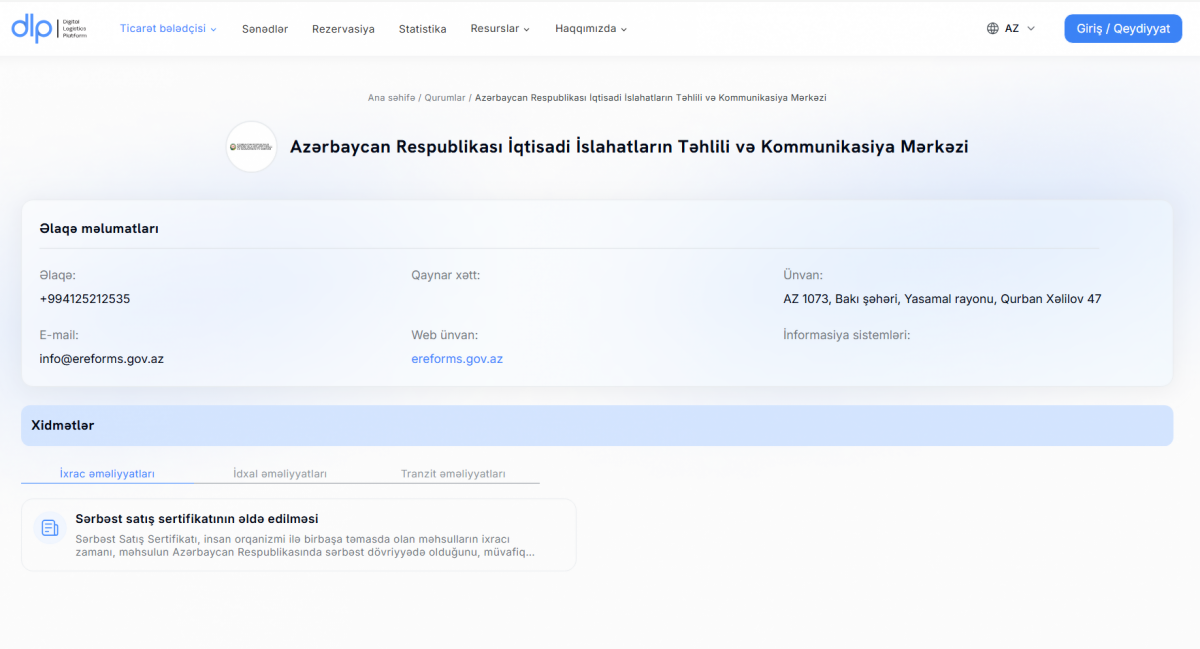The height and width of the screenshot is (649, 1200).
Task: Click the address AZ 1073, Bakı şəhəri text
Action: tap(942, 299)
